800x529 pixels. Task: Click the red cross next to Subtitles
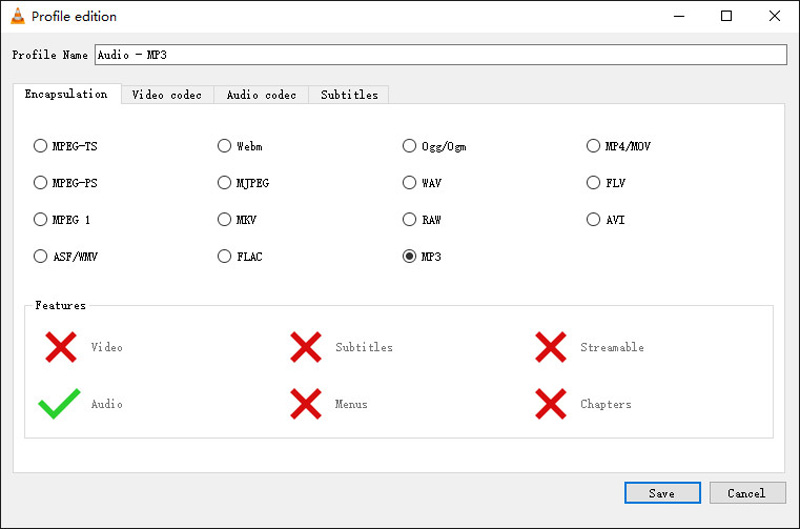click(306, 347)
